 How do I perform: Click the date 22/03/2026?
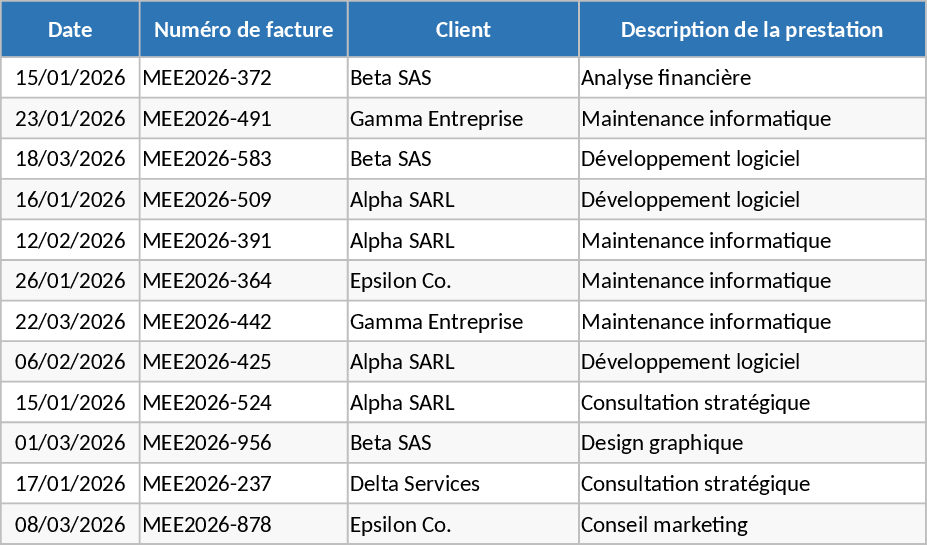pos(70,322)
